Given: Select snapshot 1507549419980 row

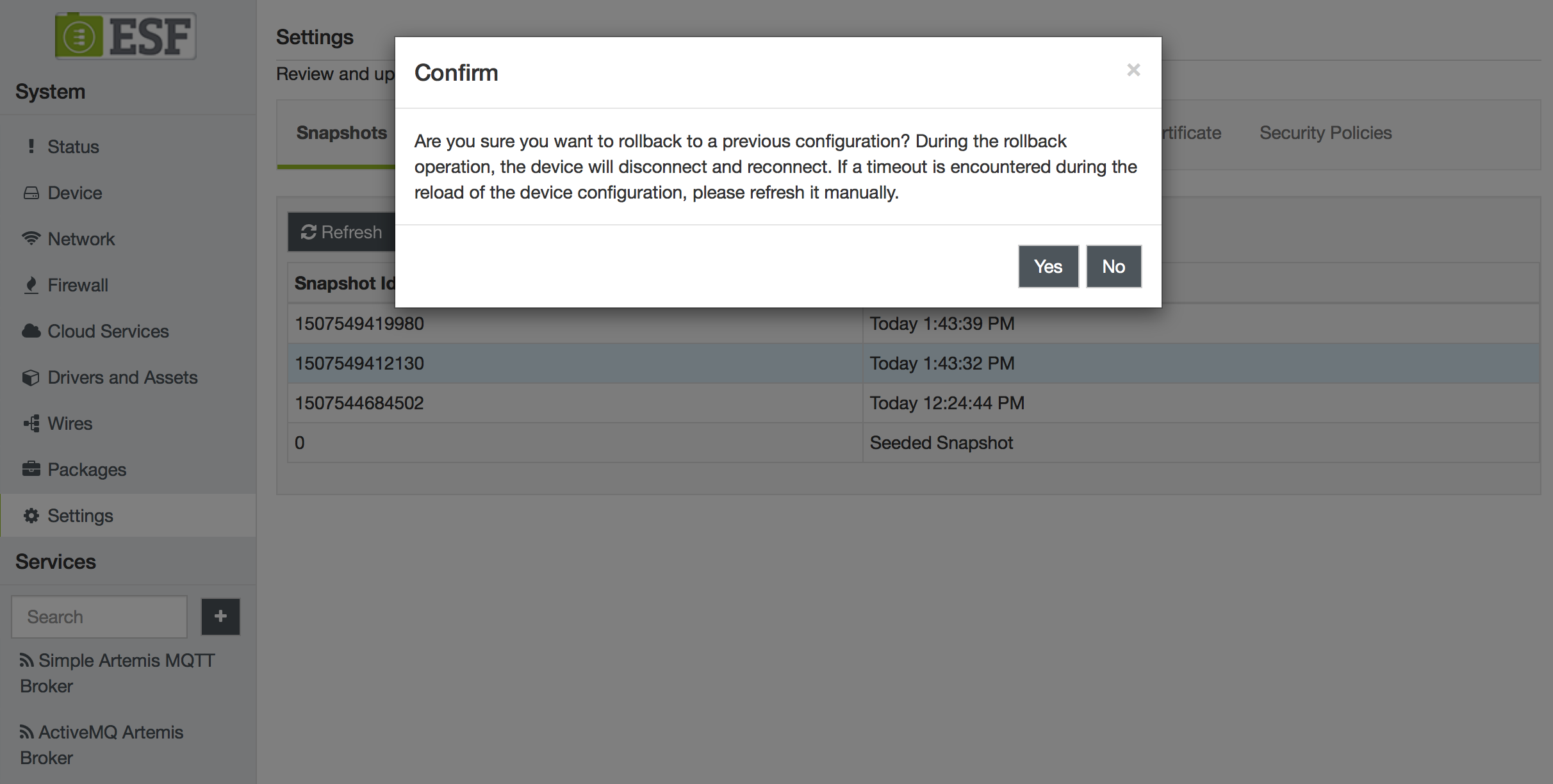Looking at the screenshot, I should pos(914,323).
